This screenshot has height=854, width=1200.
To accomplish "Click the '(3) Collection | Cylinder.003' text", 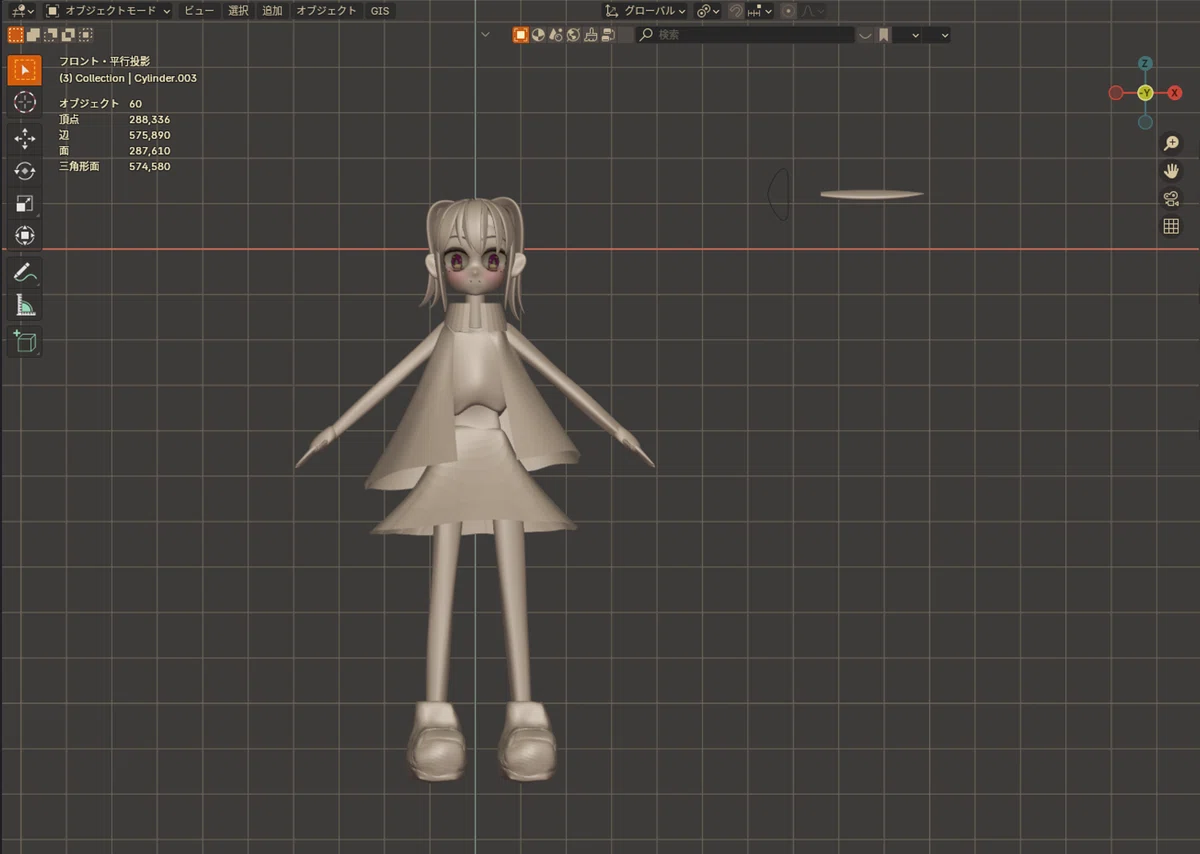I will click(x=128, y=78).
